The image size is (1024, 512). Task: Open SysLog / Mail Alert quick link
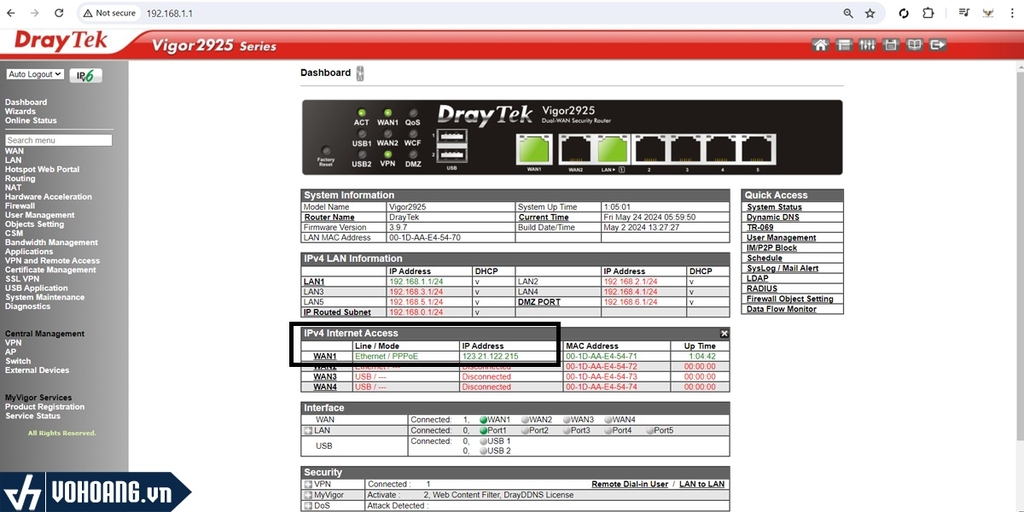point(783,268)
